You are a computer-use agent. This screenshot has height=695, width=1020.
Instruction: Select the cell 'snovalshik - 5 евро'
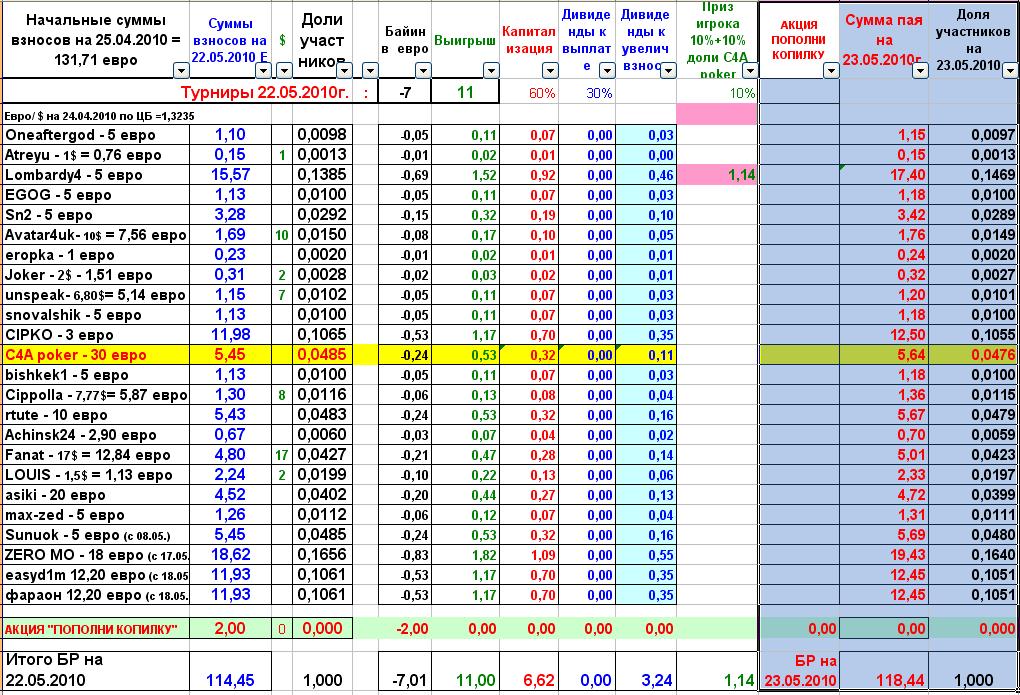click(x=96, y=315)
